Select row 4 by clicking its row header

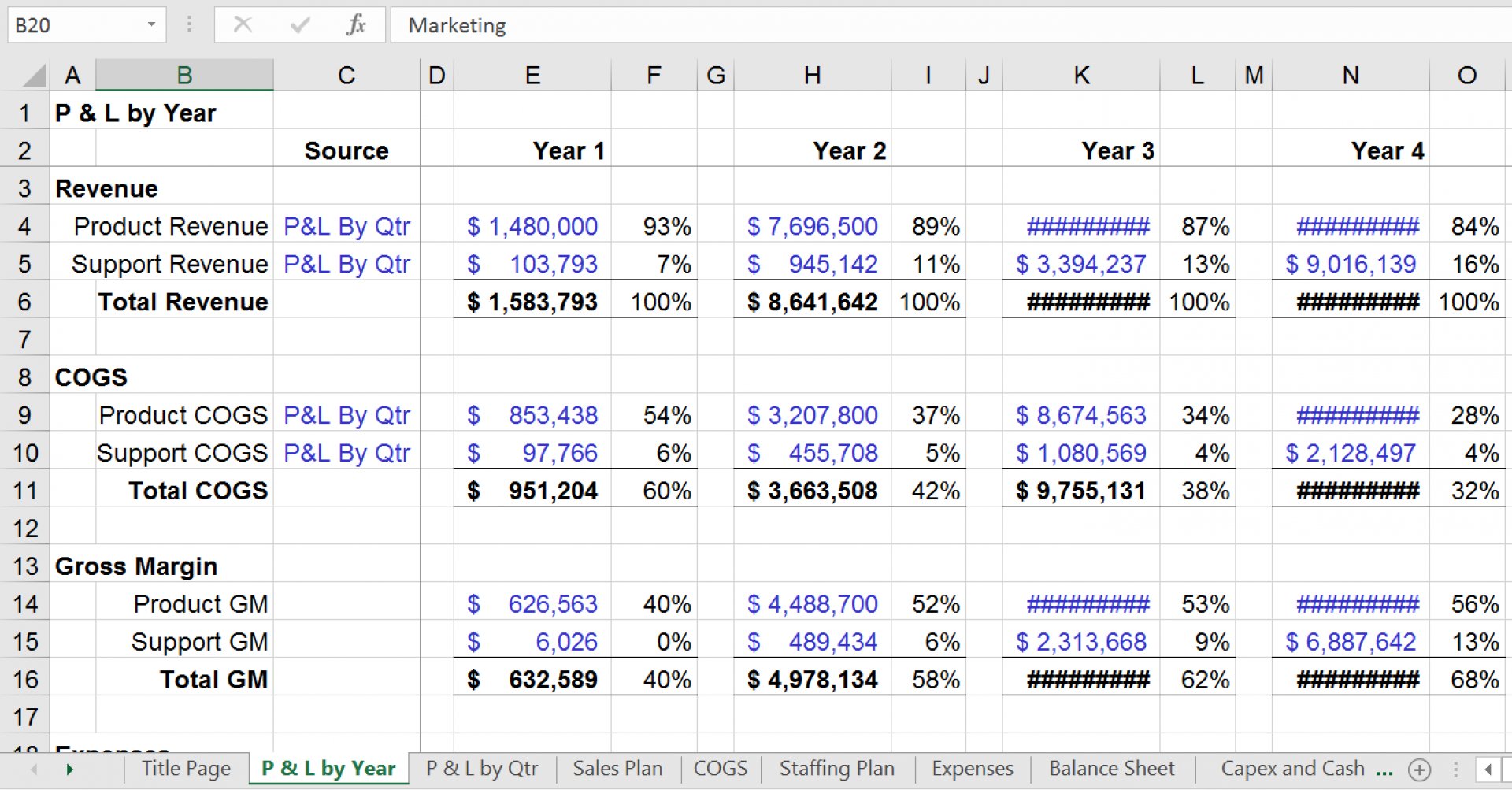tap(24, 226)
